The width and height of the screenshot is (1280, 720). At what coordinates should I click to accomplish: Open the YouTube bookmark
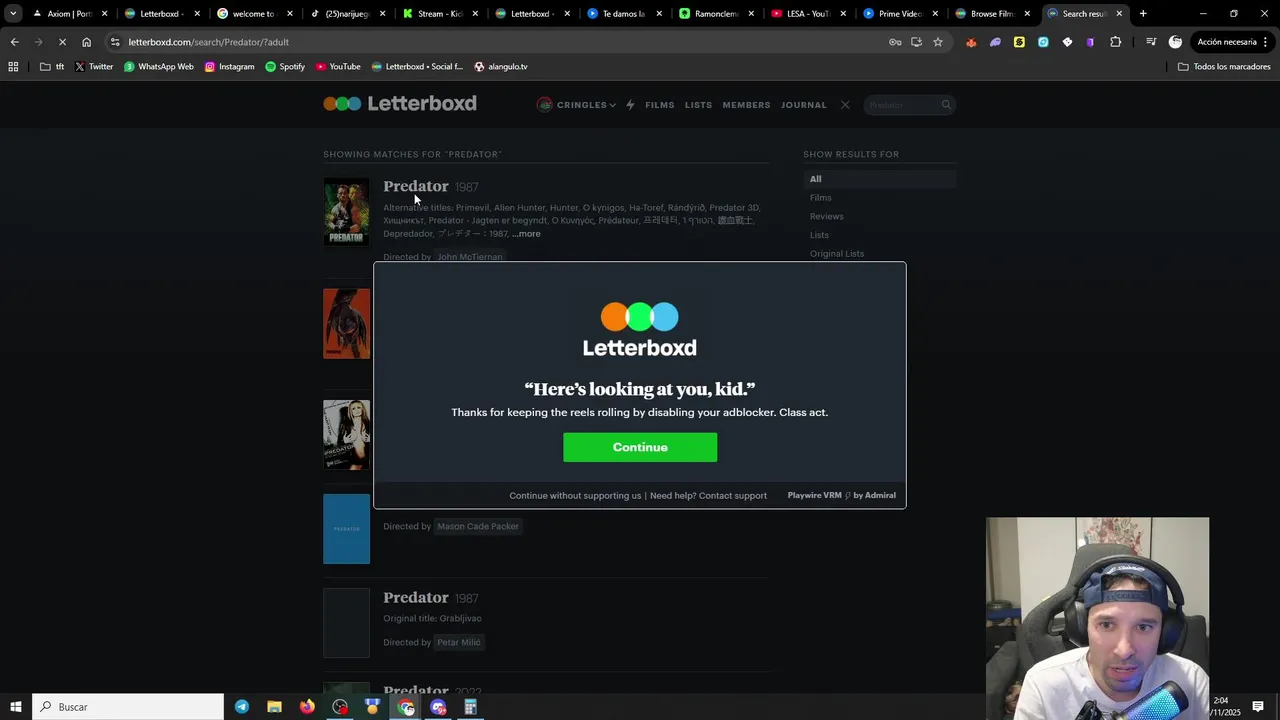coord(338,67)
